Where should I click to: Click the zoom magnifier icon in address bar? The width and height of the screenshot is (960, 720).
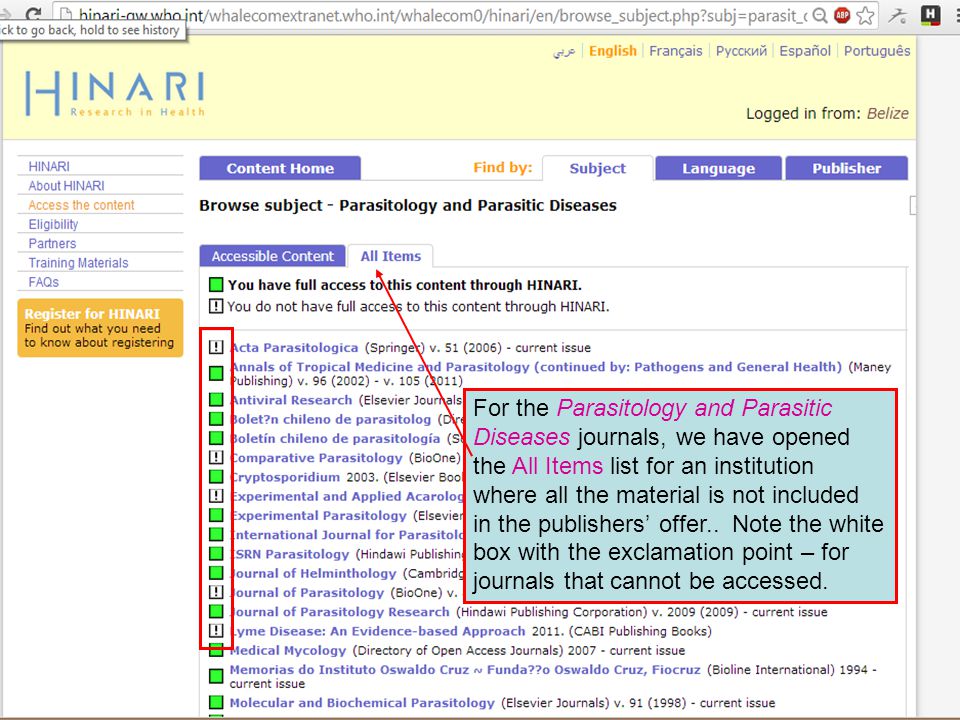820,15
